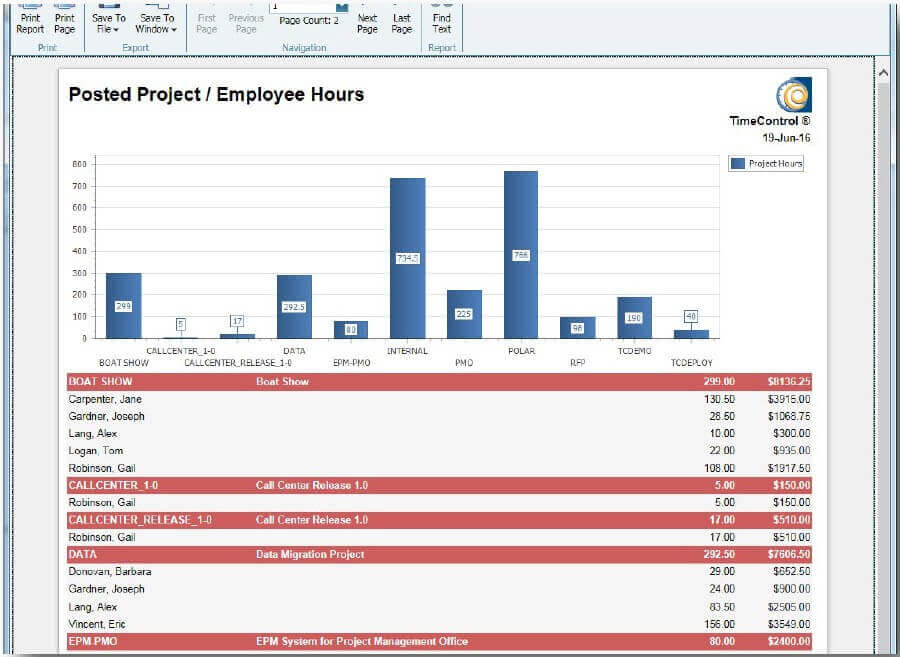Screen dimensions: 900x657
Task: Click the INTERNAL bar in the chart
Action: point(407,258)
